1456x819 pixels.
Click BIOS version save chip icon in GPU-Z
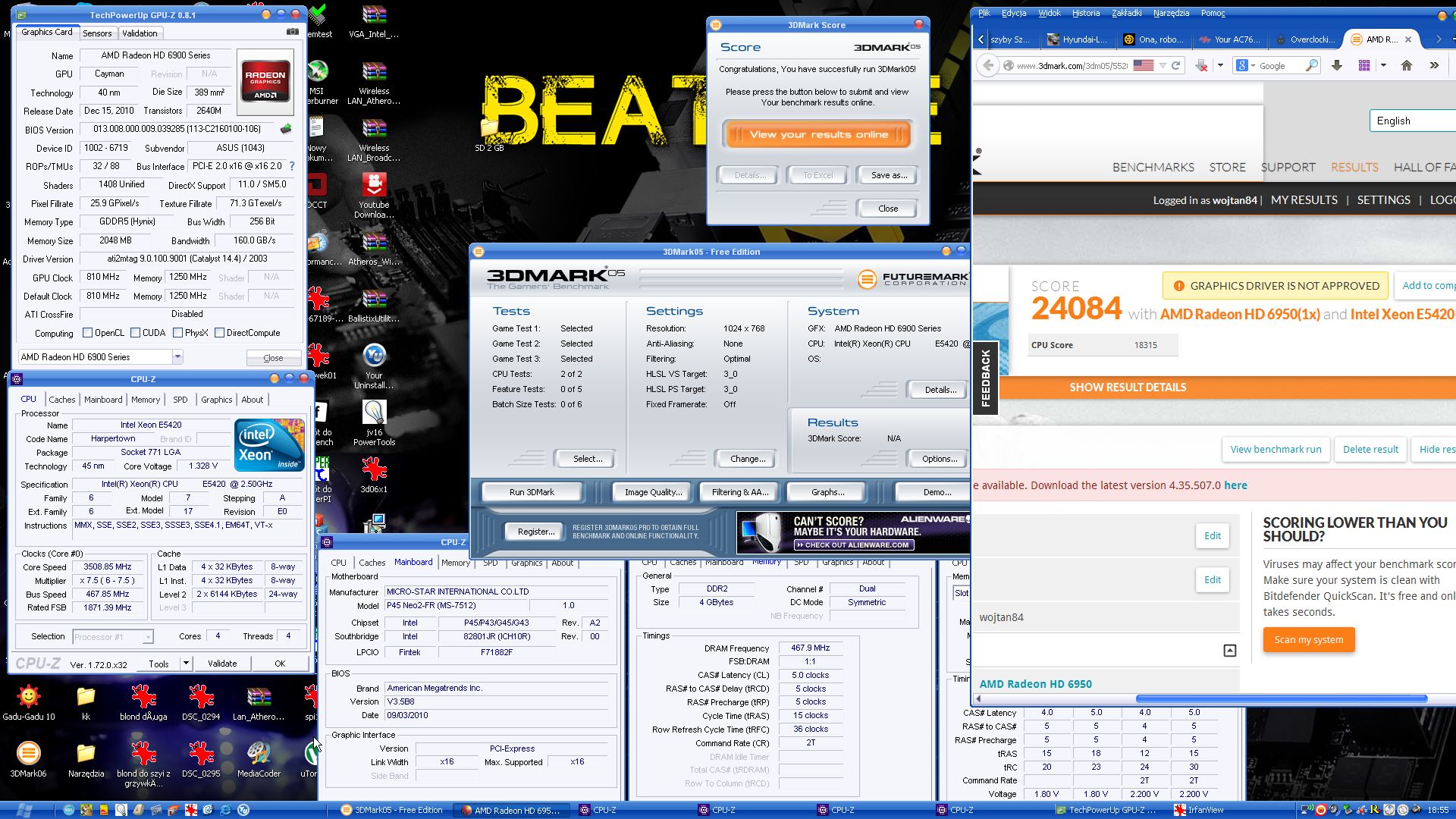click(286, 129)
